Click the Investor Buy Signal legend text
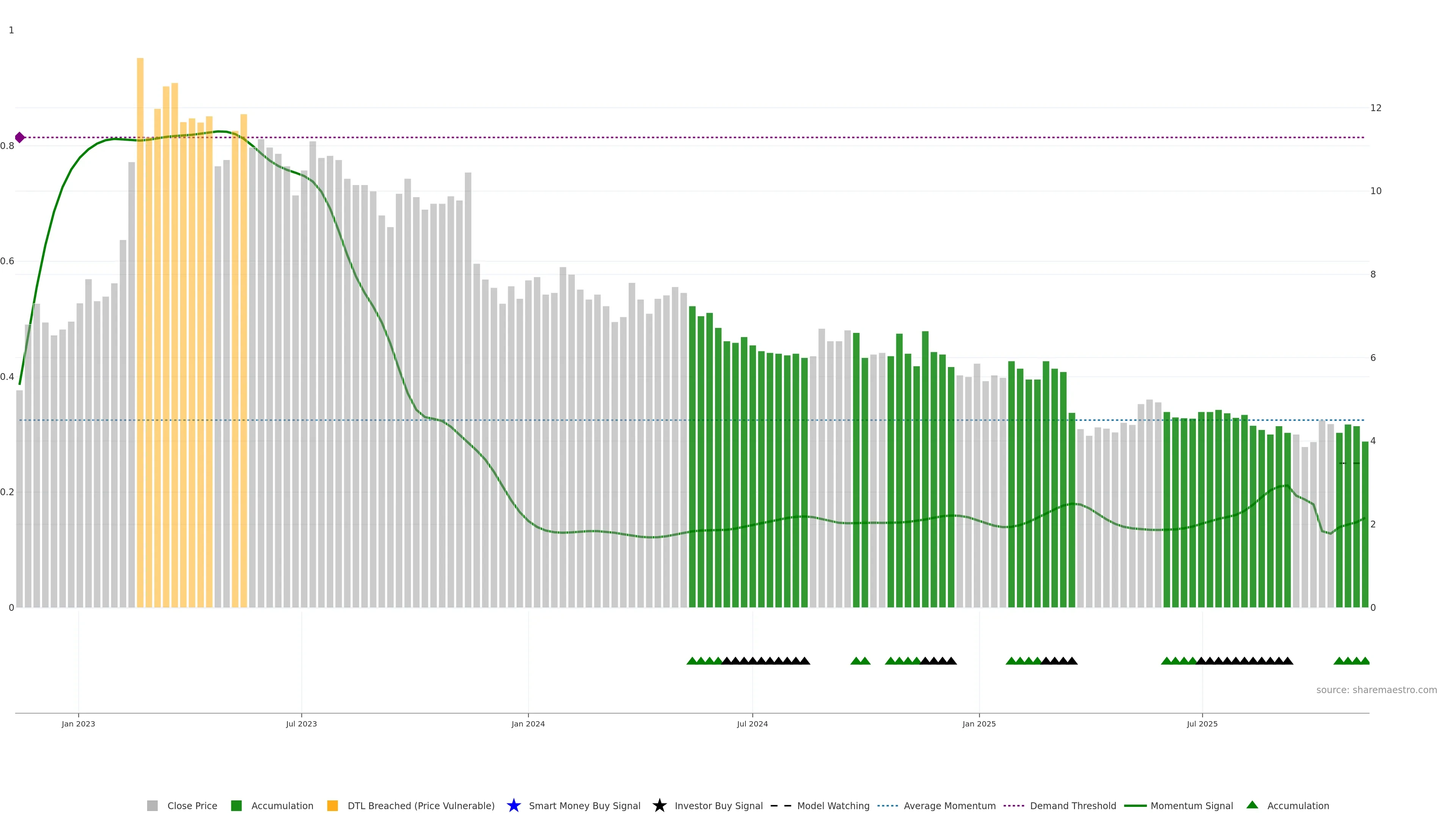 pyautogui.click(x=719, y=805)
